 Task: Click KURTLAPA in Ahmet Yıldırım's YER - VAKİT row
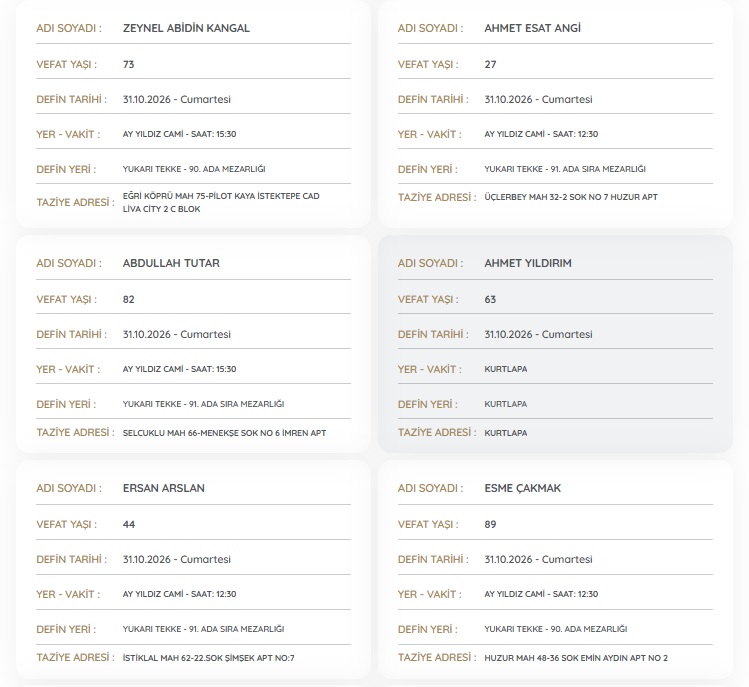click(506, 369)
